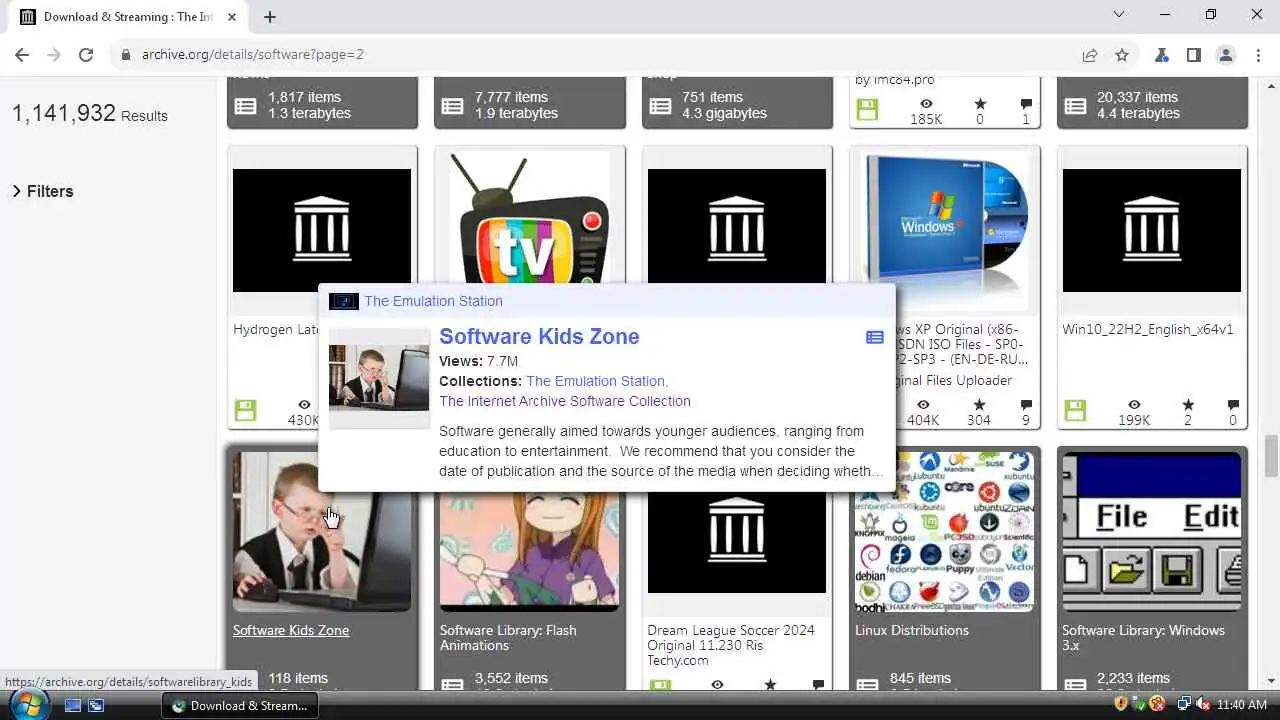
Task: Open the Chrome side panel icon
Action: tap(1194, 55)
